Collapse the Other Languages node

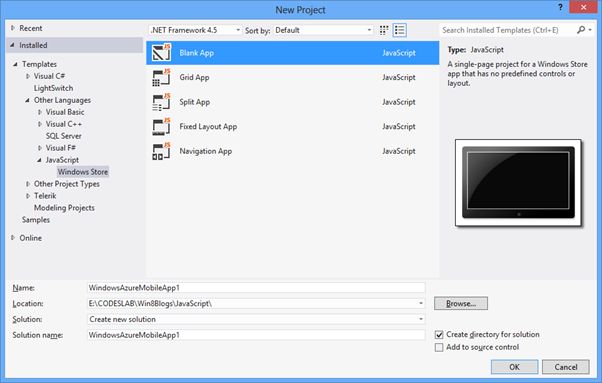tap(27, 100)
